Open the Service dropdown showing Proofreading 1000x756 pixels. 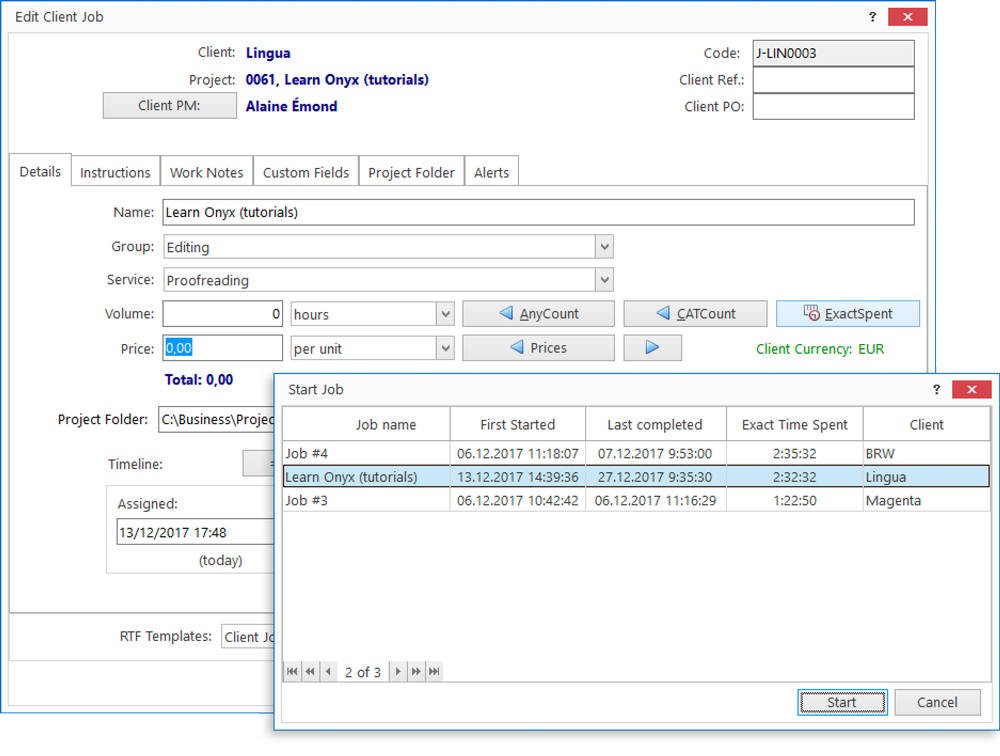point(603,281)
